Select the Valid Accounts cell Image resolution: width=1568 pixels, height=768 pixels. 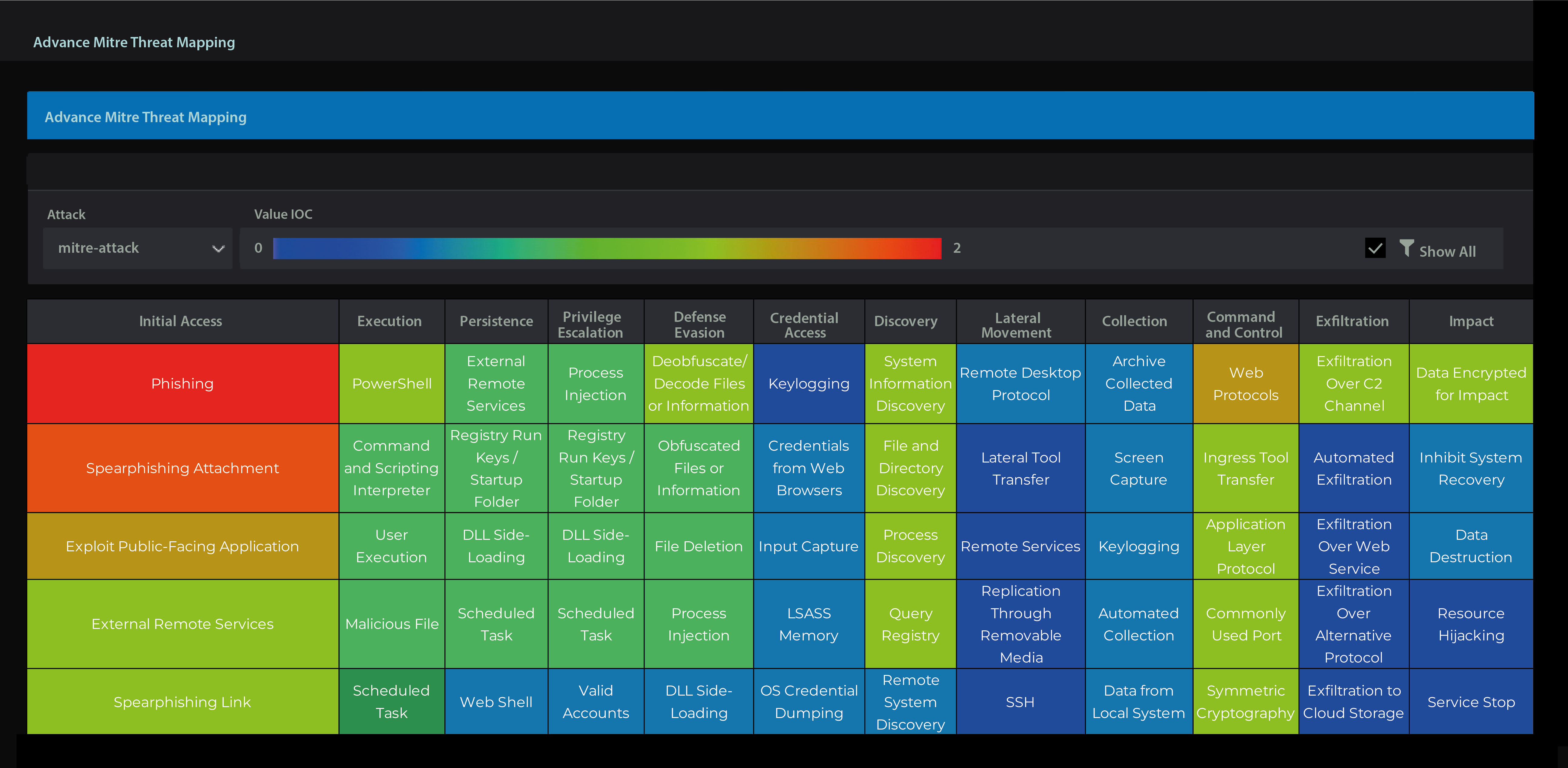point(596,702)
